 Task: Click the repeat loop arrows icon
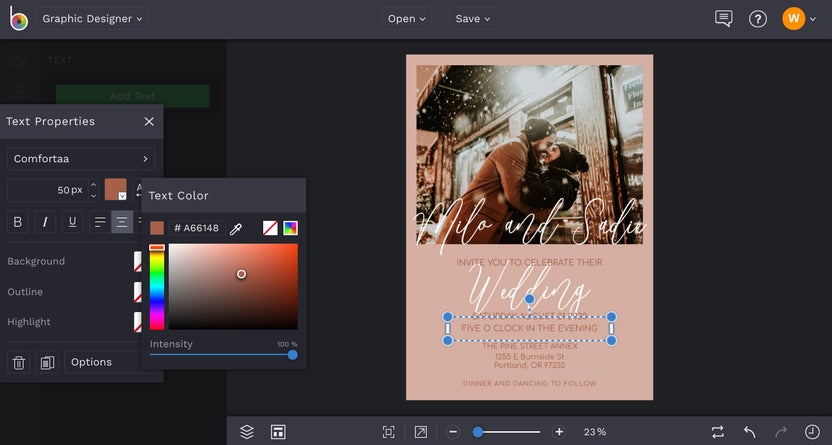click(x=717, y=432)
